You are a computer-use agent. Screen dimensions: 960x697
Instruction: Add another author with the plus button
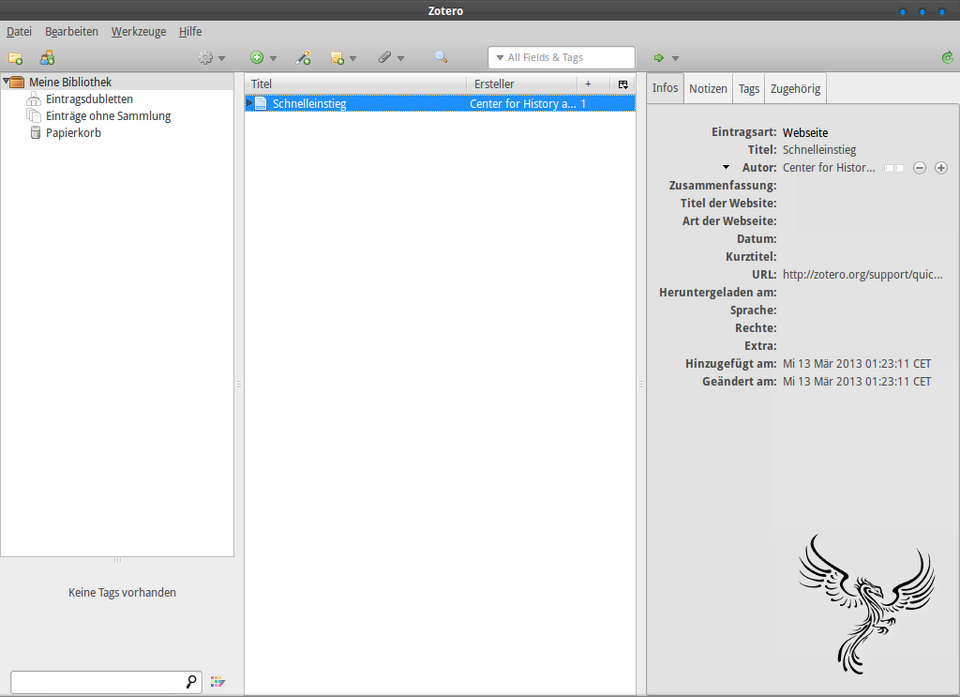point(940,168)
